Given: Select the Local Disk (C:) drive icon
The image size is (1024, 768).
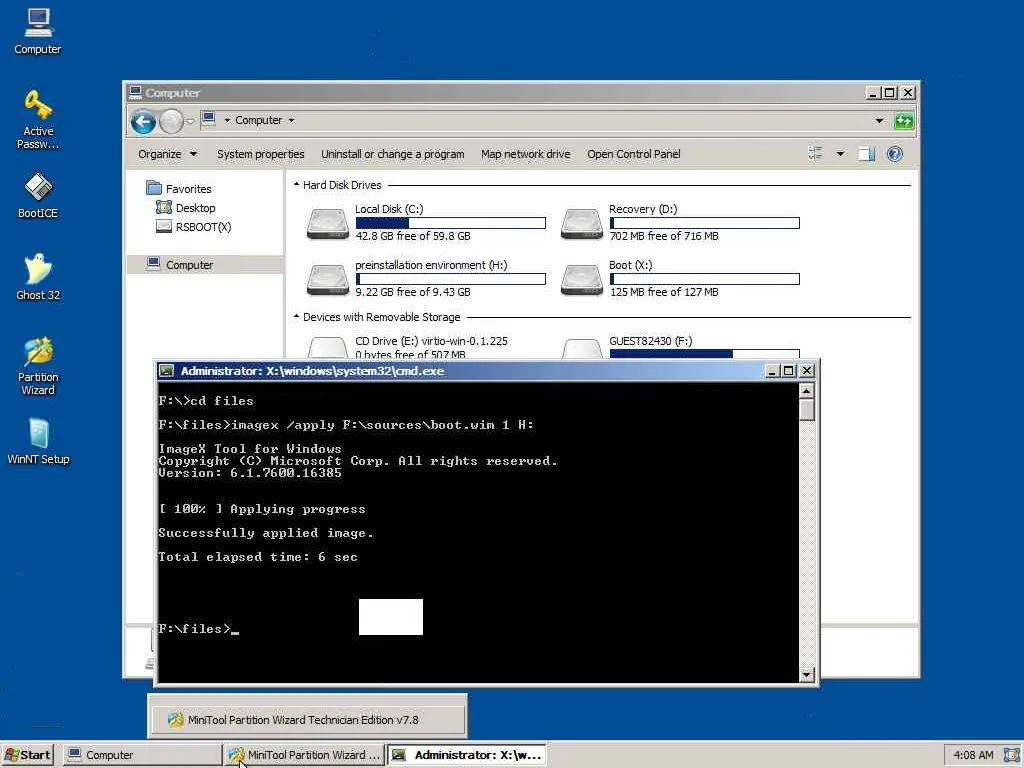Looking at the screenshot, I should 328,224.
